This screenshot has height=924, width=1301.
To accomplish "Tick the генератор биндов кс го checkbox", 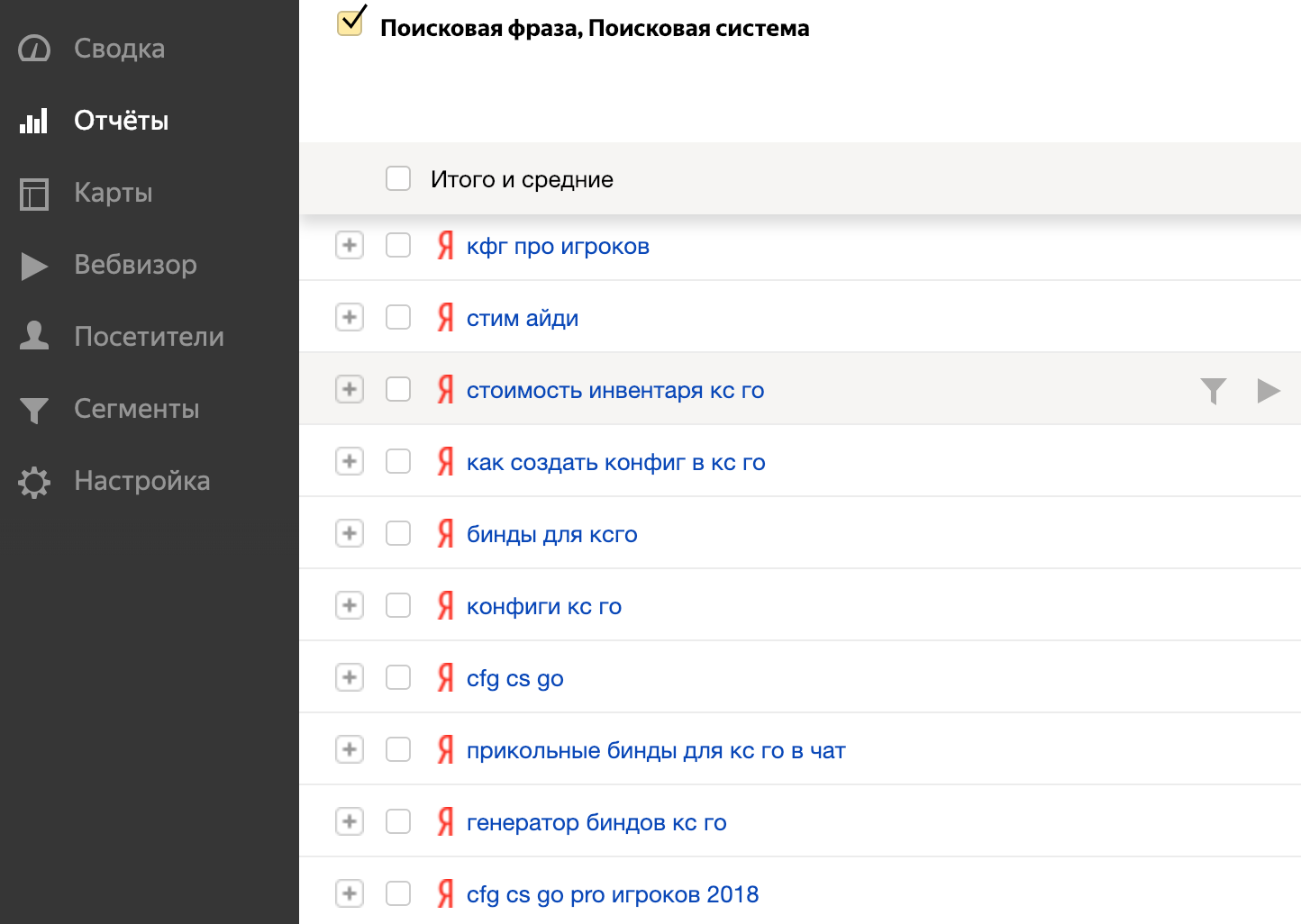I will (398, 821).
